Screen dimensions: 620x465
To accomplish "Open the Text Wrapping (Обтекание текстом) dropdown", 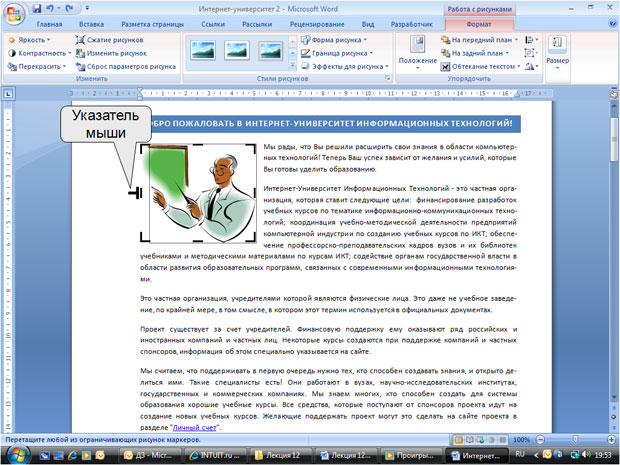I will pos(481,66).
